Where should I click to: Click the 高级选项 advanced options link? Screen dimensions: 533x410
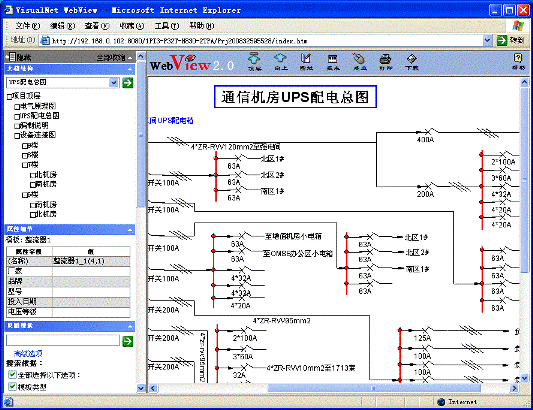pos(28,354)
